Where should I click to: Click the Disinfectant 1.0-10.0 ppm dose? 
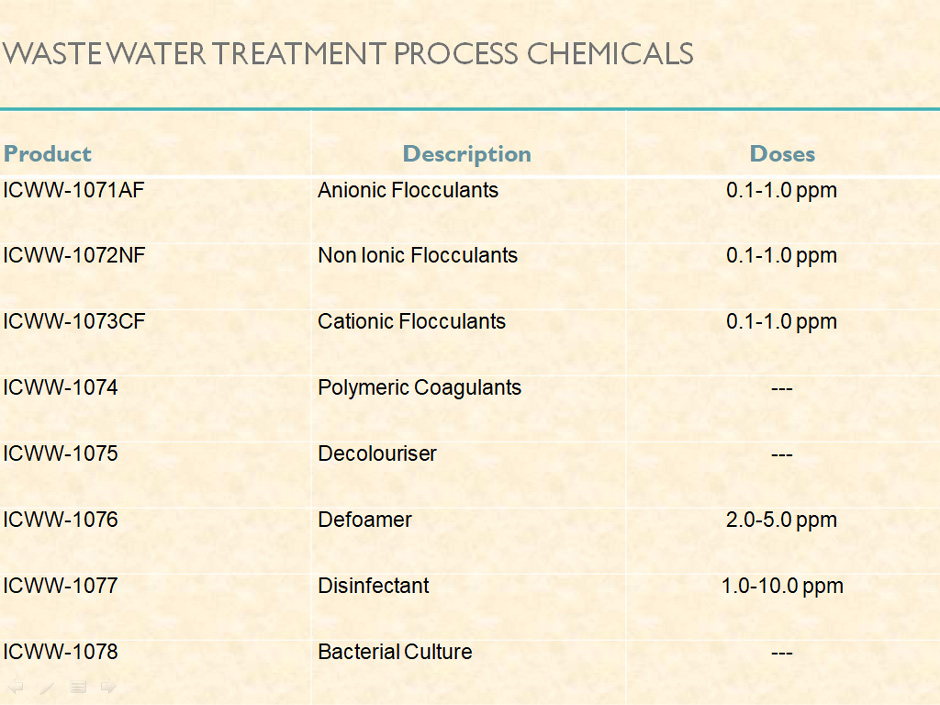click(x=782, y=586)
